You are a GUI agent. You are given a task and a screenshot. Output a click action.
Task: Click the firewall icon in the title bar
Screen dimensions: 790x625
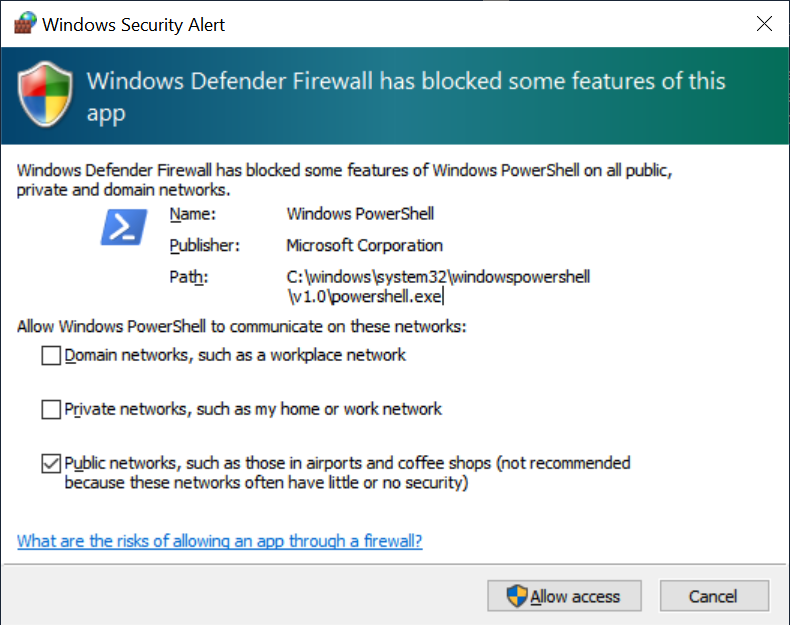click(24, 24)
